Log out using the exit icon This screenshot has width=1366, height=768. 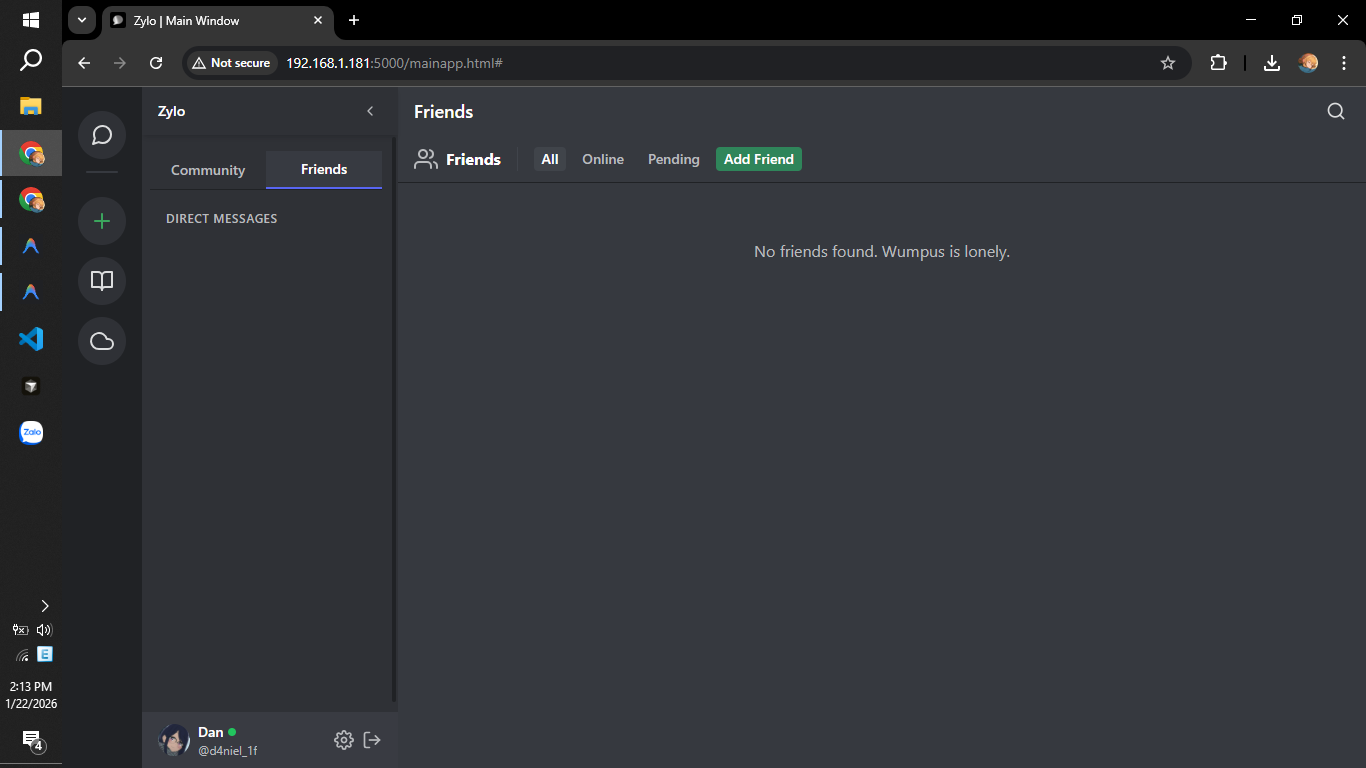[x=372, y=740]
